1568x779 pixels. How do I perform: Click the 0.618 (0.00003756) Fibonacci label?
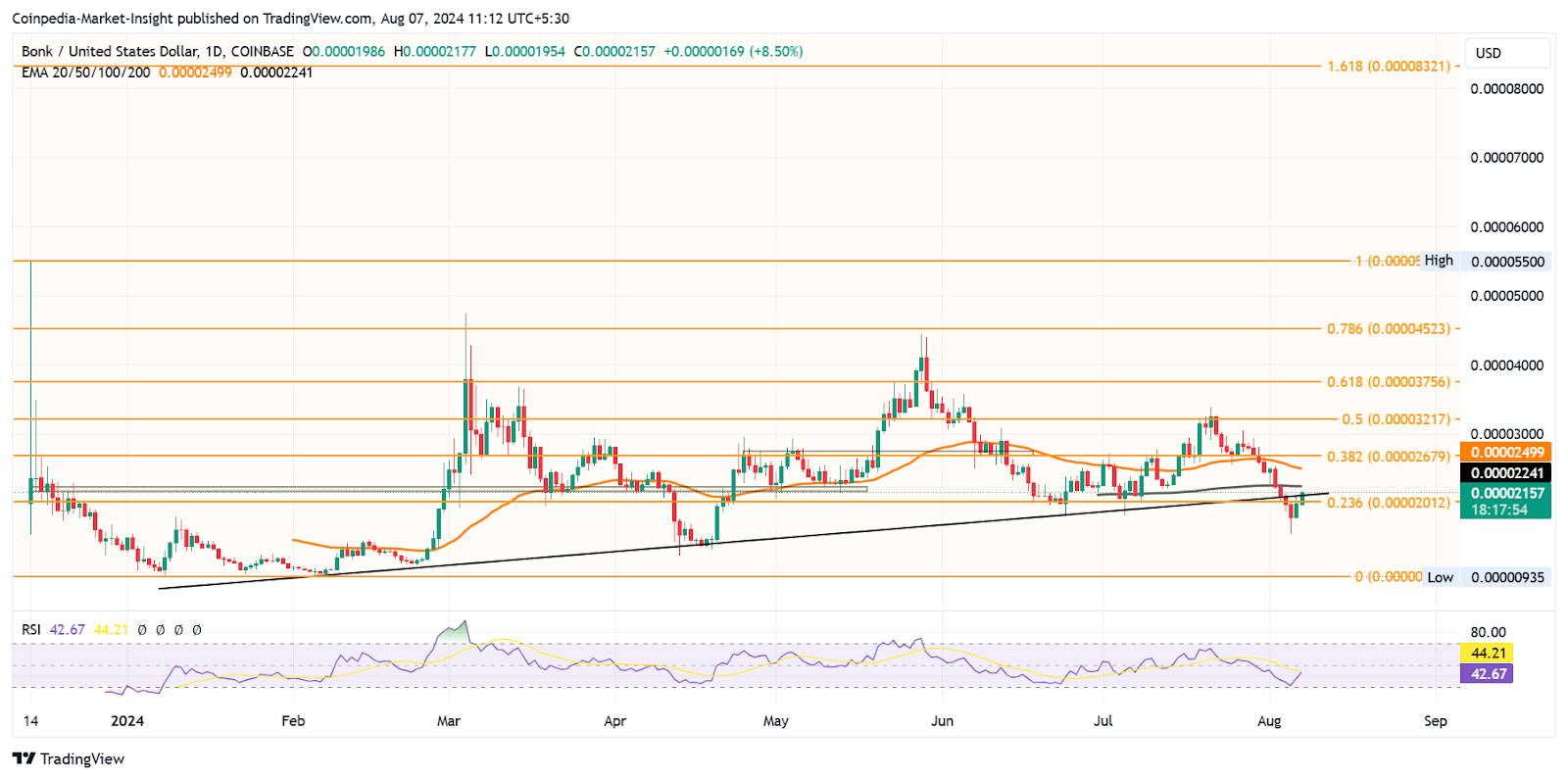coord(1389,381)
